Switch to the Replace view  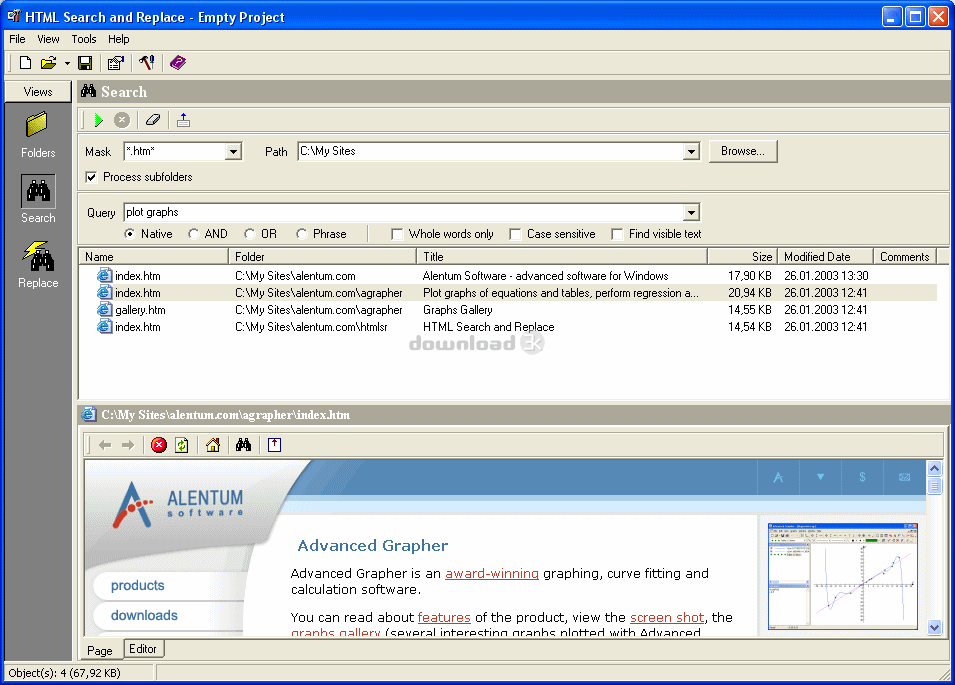click(38, 265)
